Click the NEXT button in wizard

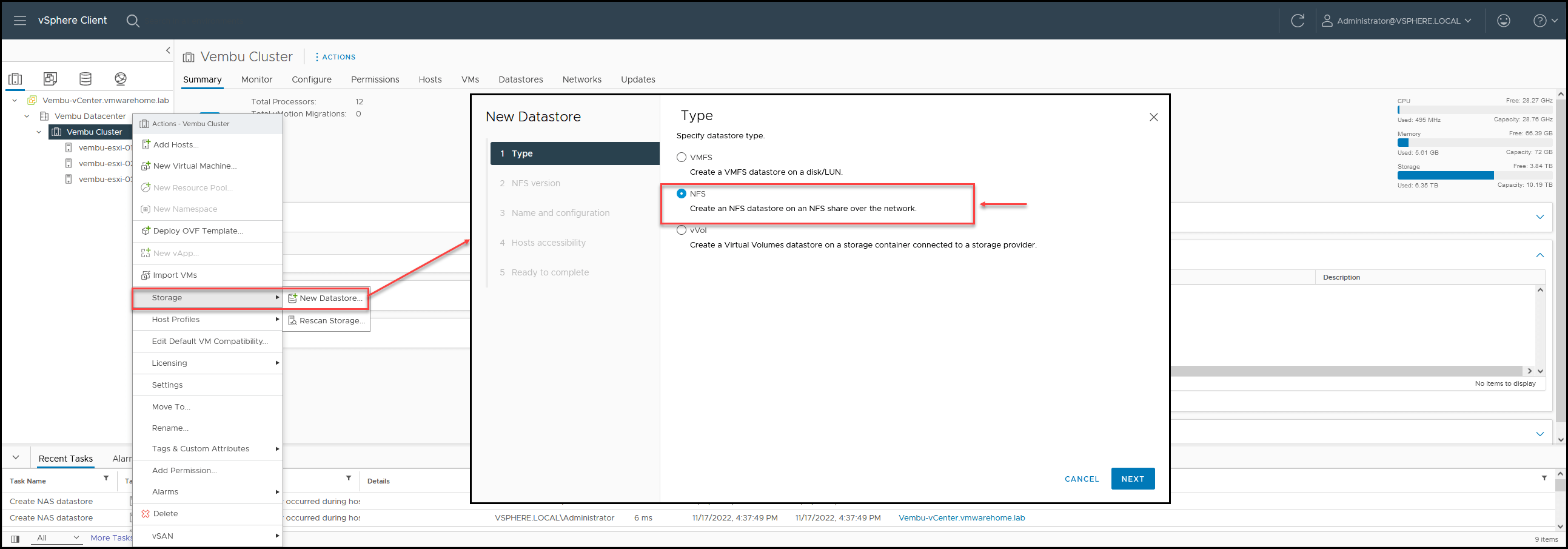click(x=1133, y=479)
